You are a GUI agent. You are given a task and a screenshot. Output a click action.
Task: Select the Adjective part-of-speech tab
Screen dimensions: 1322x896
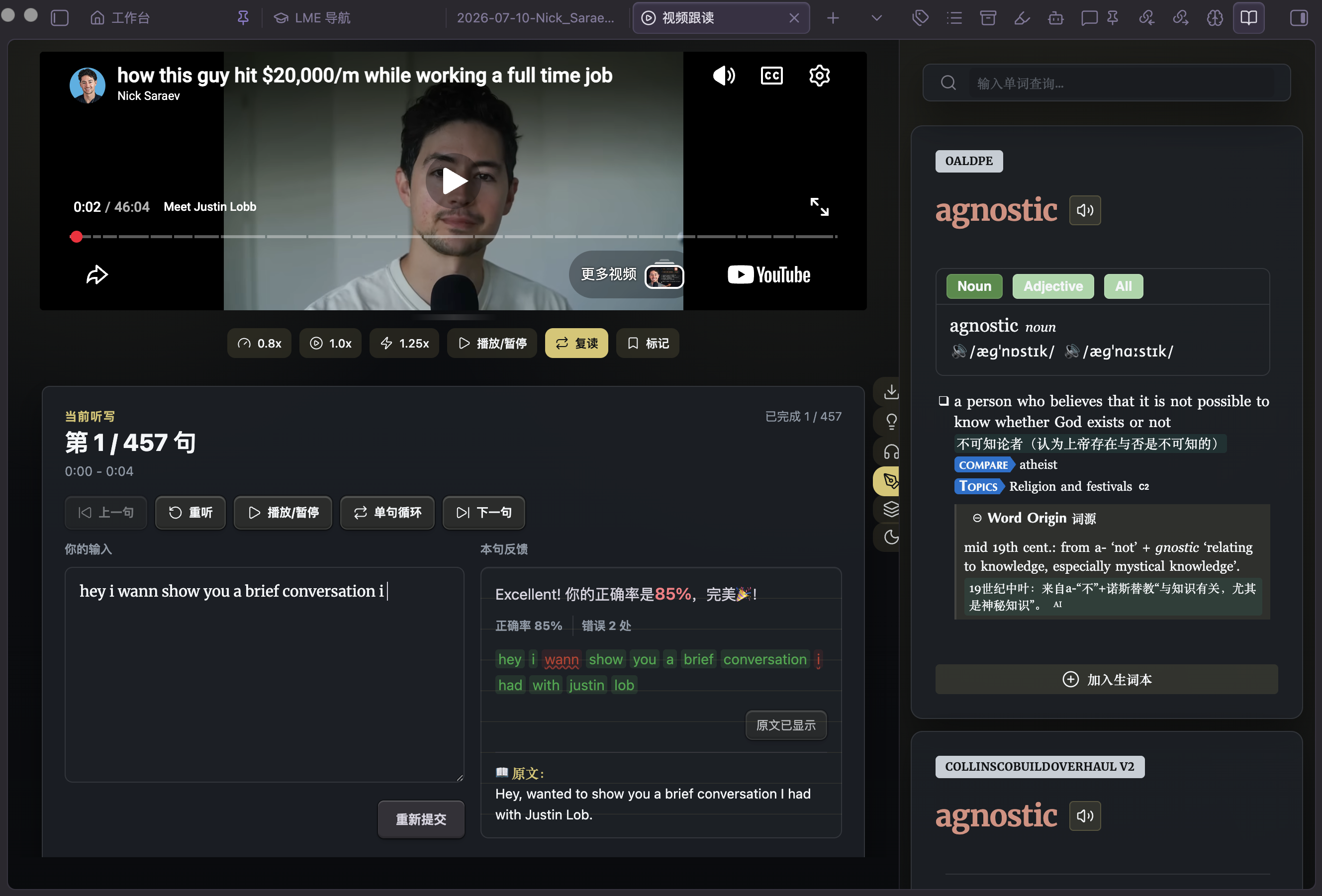(1052, 286)
